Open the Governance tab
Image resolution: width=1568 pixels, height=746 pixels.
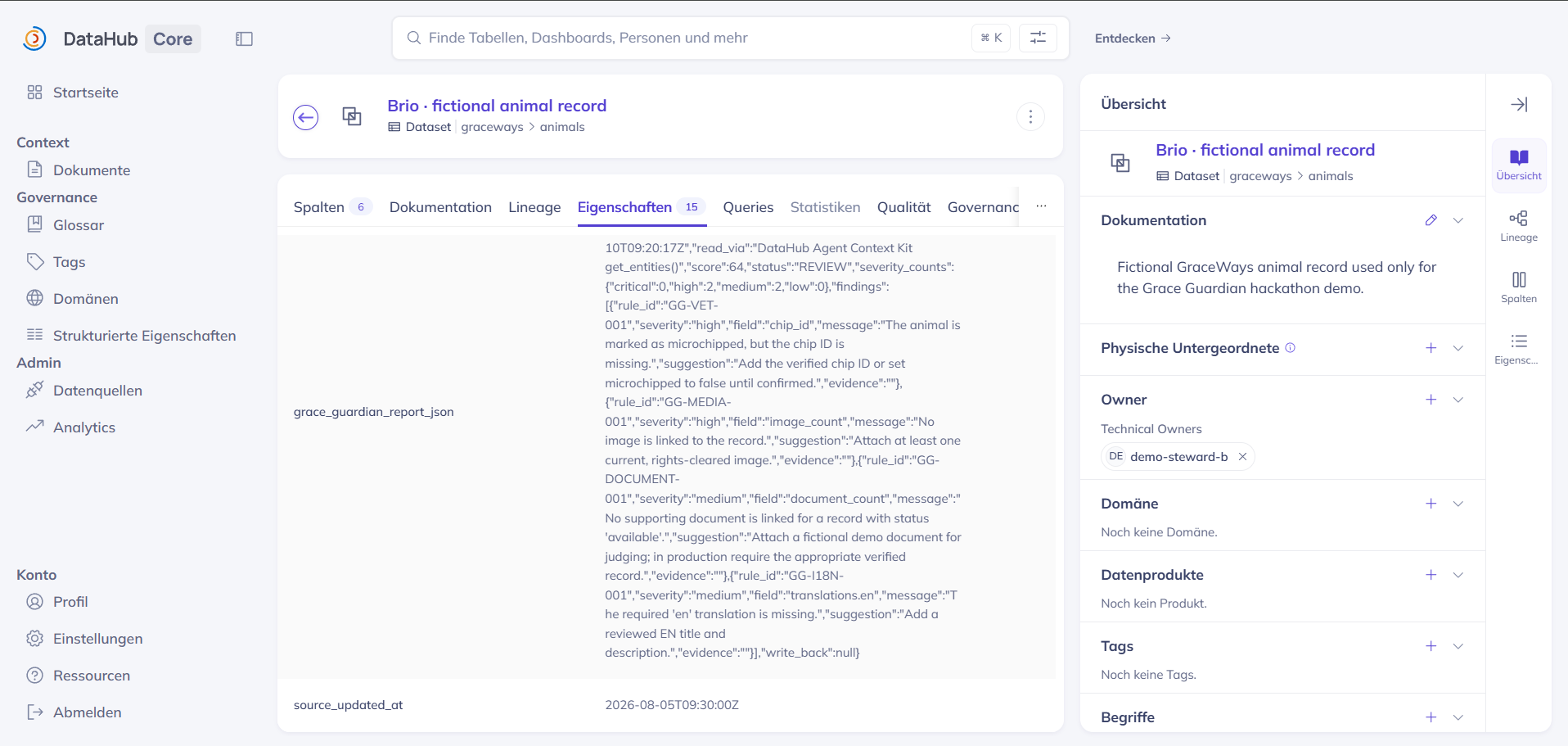click(983, 207)
